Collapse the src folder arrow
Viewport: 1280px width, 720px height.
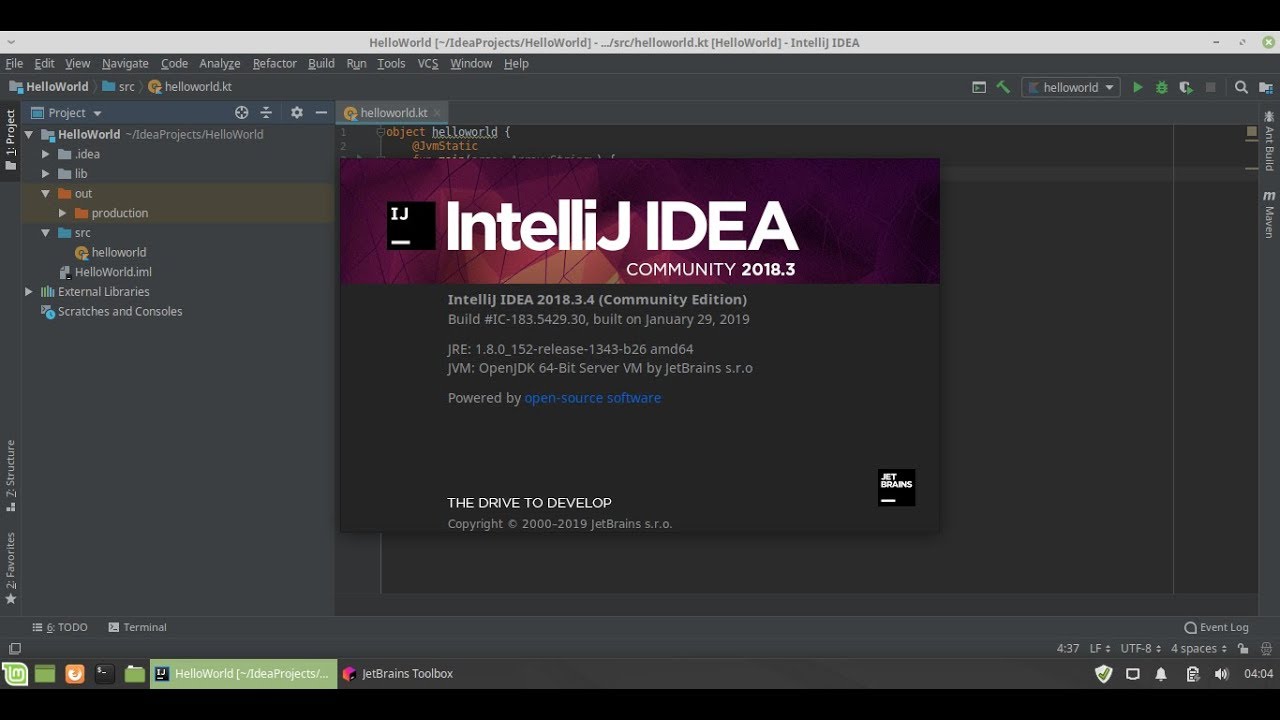pos(45,232)
